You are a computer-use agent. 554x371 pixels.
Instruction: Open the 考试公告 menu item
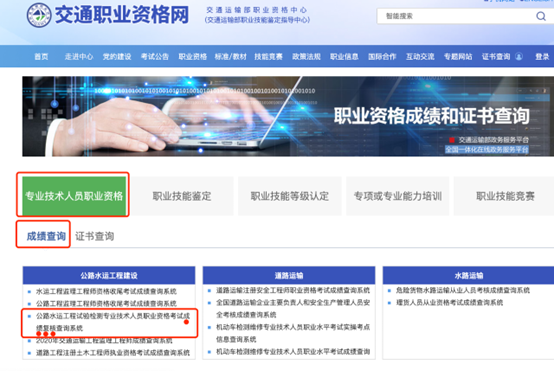pos(155,57)
